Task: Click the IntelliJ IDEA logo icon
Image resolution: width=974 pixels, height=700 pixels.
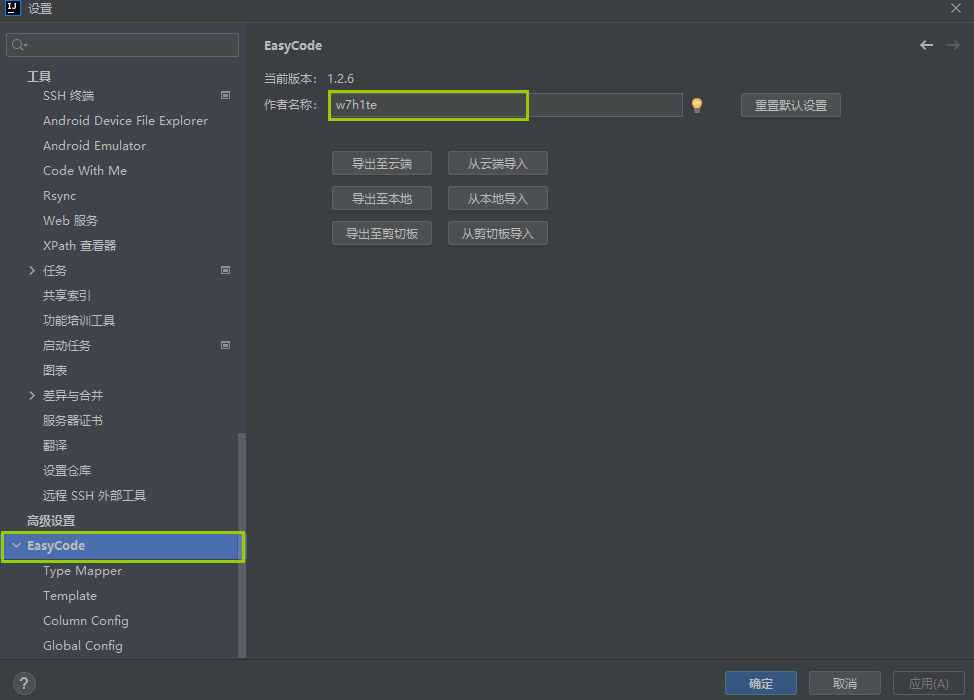Action: [12, 8]
